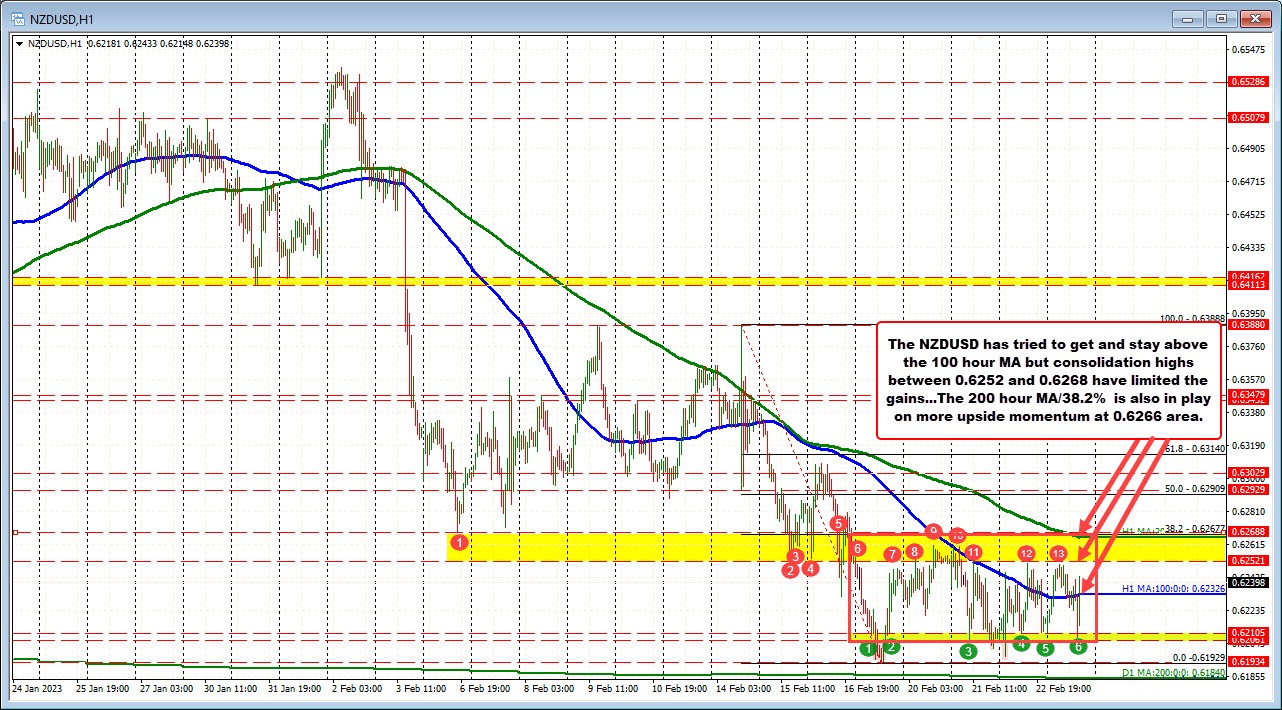
Task: Select the 0.63880 red price label
Action: pyautogui.click(x=1248, y=325)
